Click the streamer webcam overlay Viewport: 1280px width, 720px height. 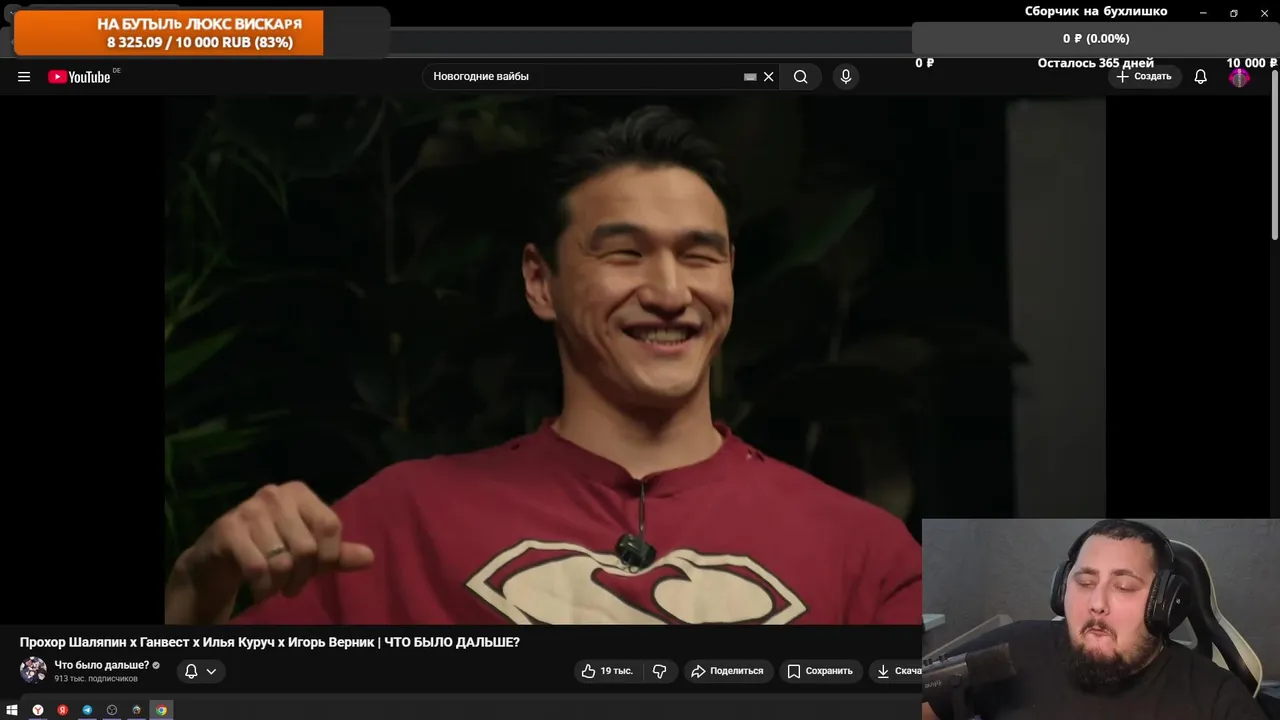[x=1100, y=619]
